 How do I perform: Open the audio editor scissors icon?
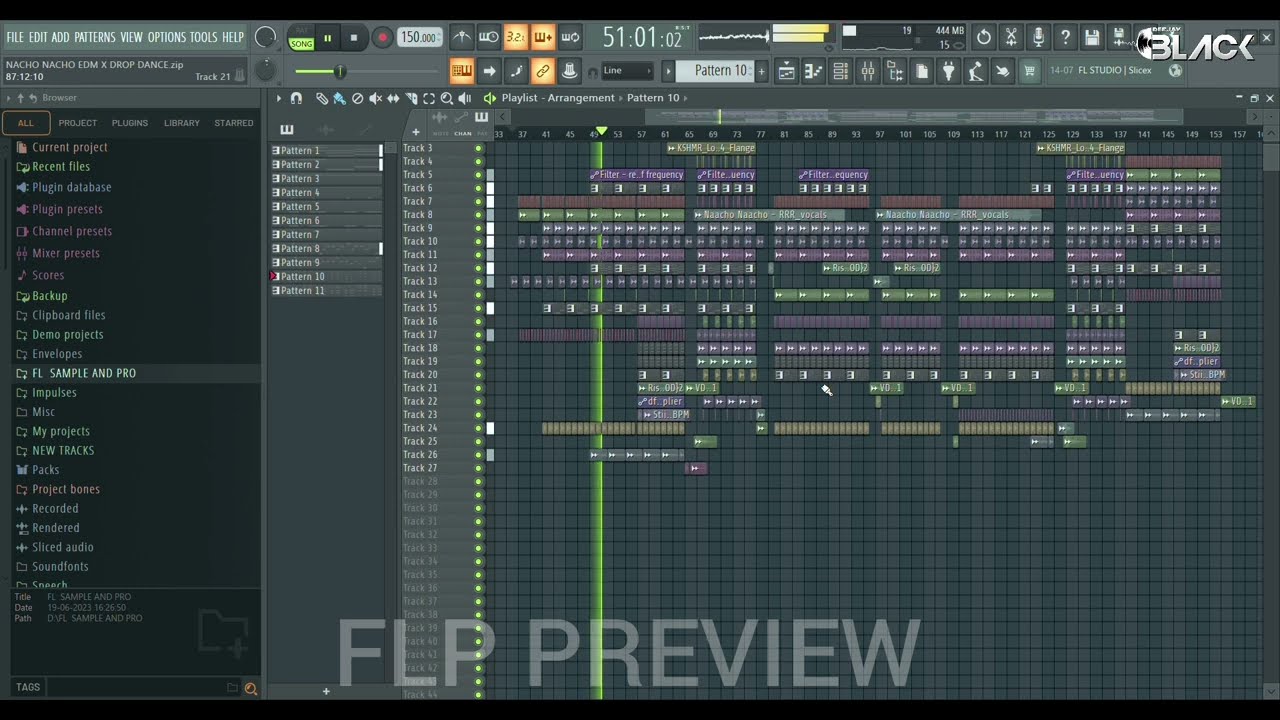pyautogui.click(x=1011, y=37)
